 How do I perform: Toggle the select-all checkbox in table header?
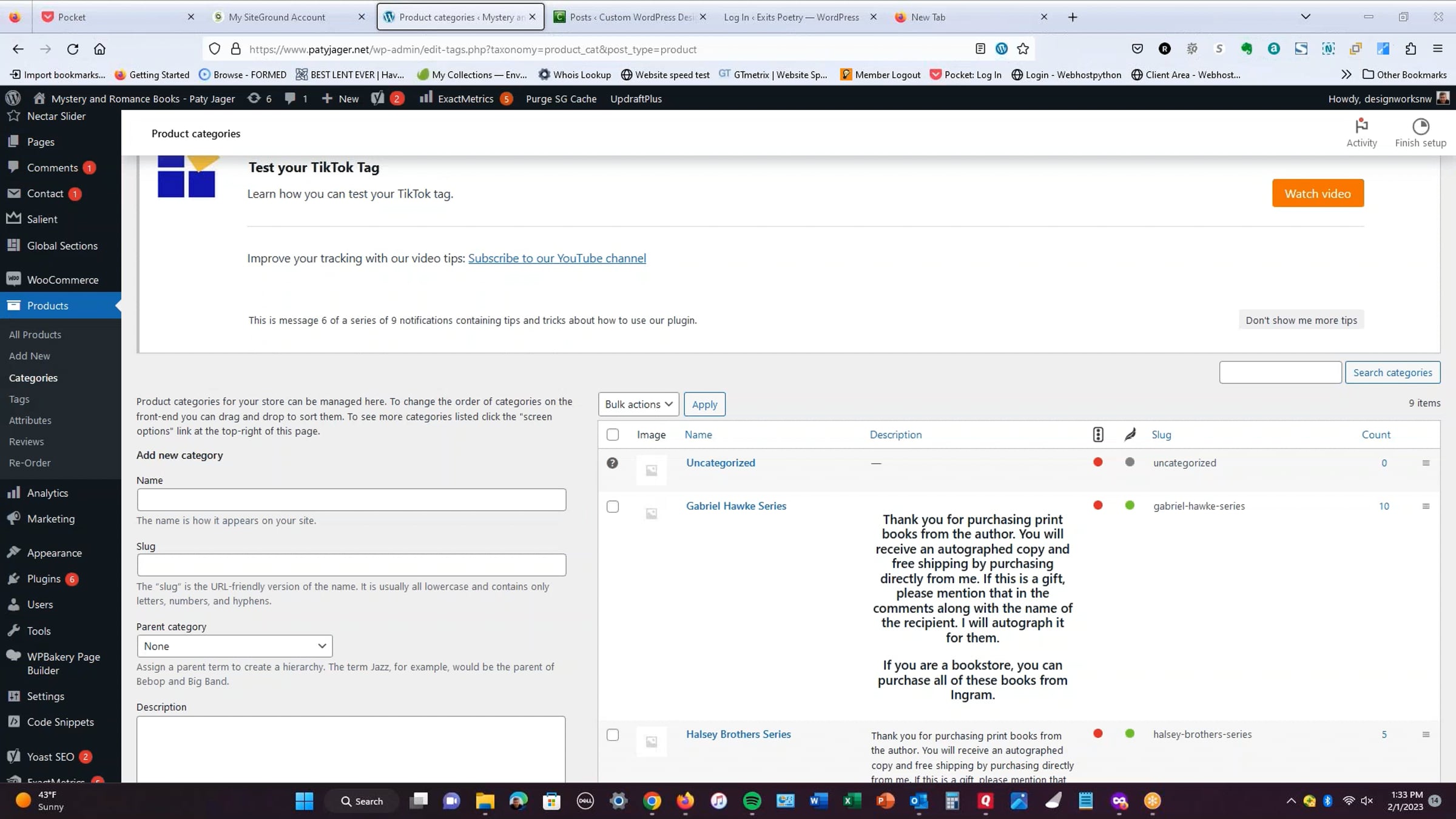click(613, 434)
